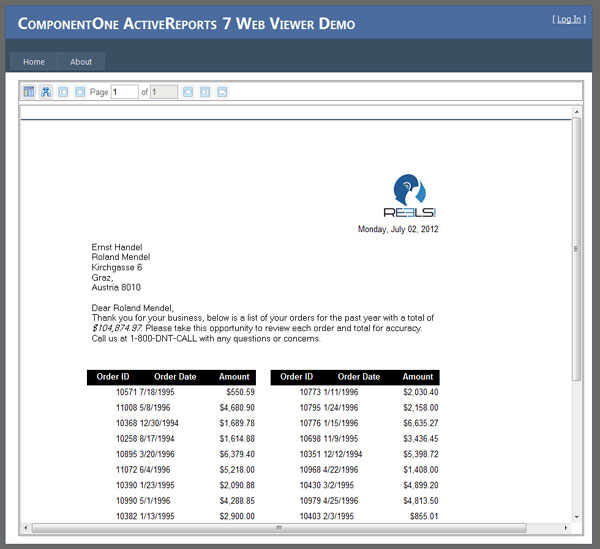Click the amount $1,408.00
This screenshot has width=600, height=549.
tap(421, 470)
